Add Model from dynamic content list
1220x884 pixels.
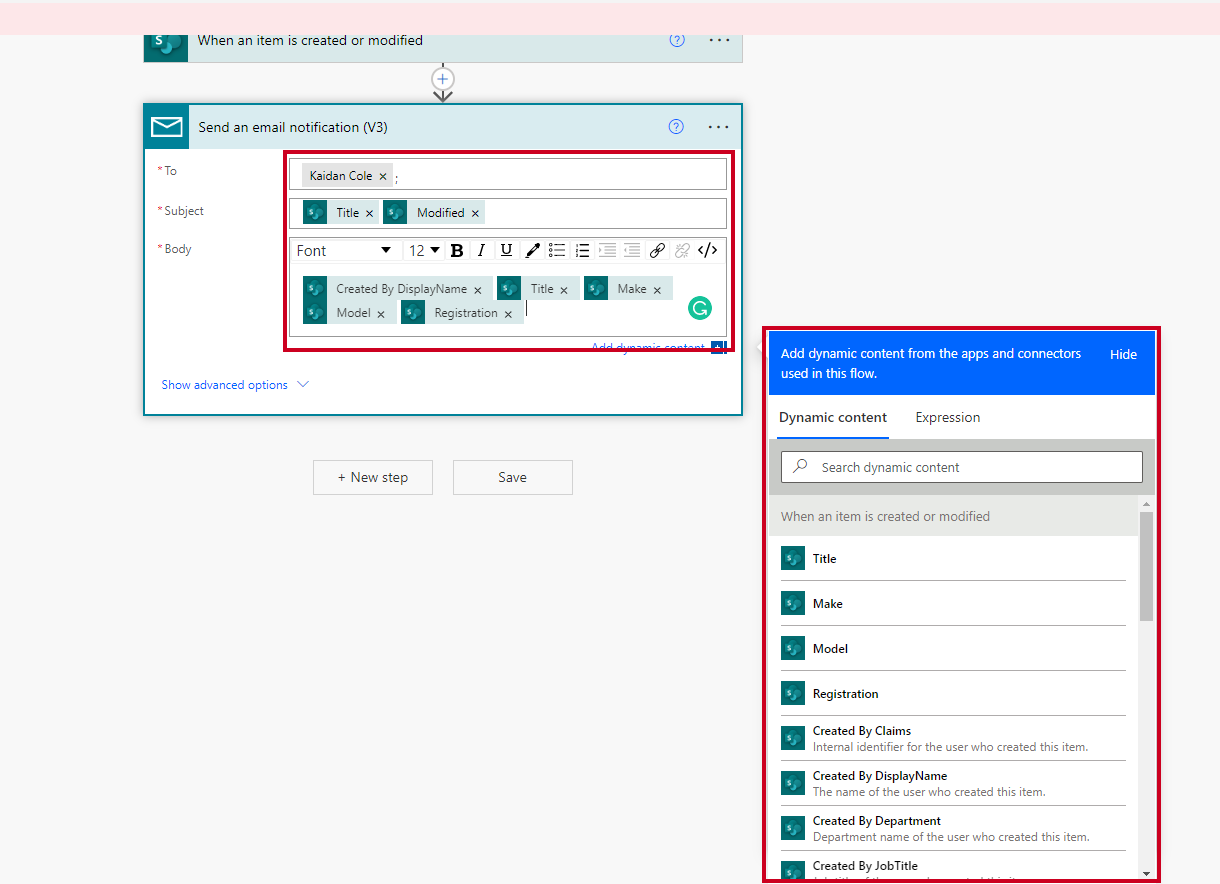(x=953, y=648)
